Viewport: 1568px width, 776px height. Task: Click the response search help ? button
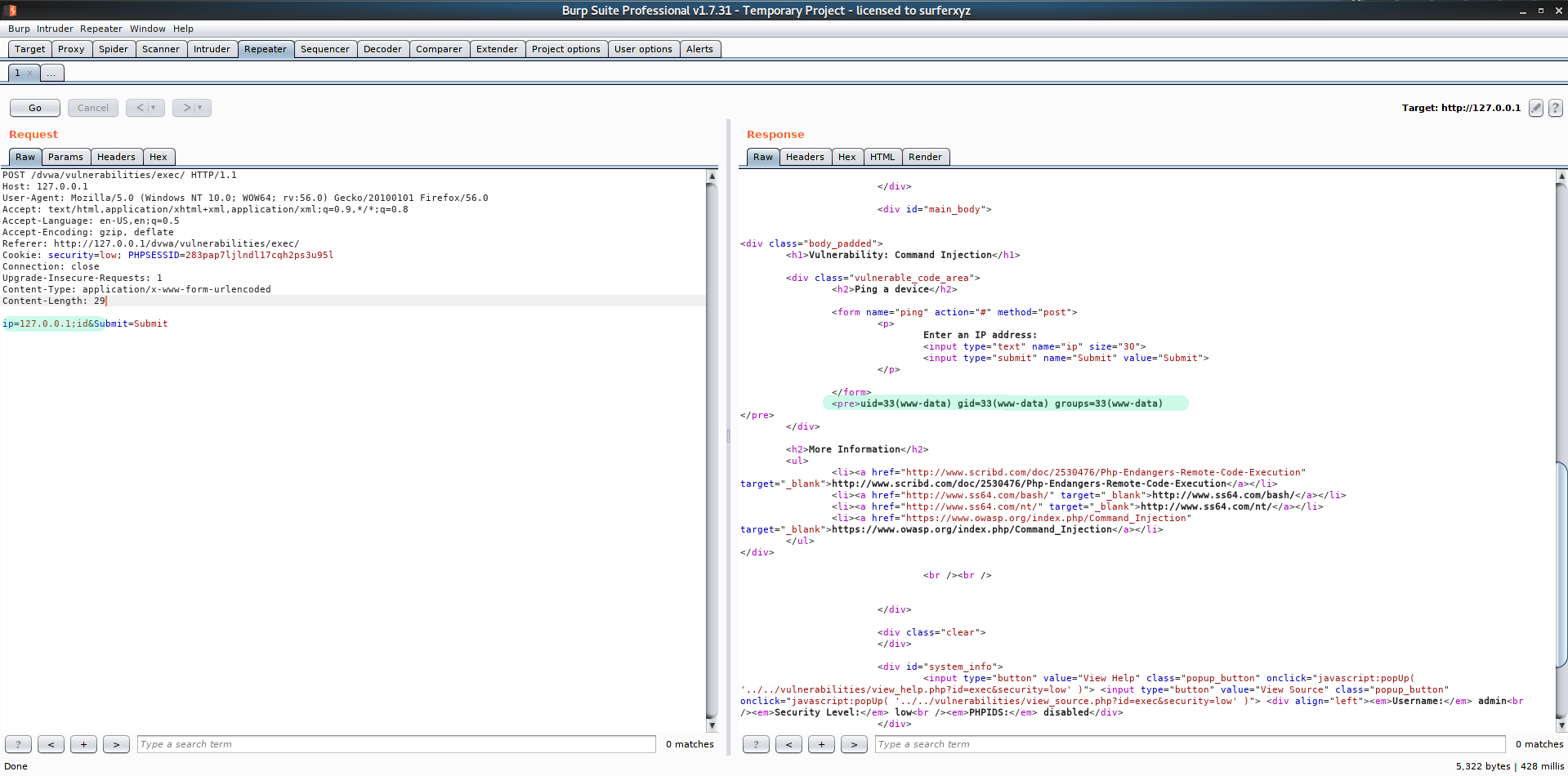[x=756, y=744]
